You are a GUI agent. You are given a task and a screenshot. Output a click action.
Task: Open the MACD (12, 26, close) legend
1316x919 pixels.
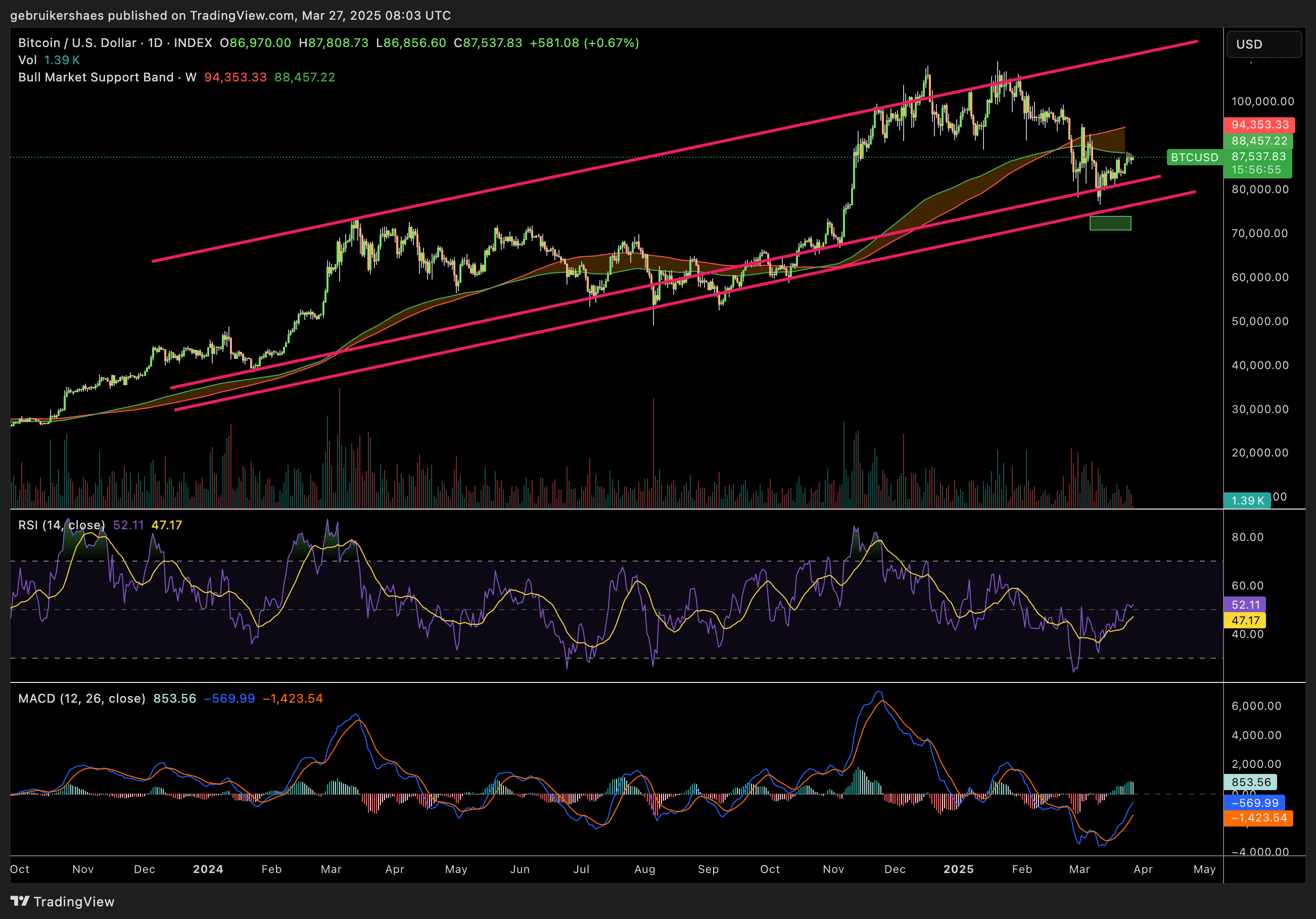coord(81,698)
